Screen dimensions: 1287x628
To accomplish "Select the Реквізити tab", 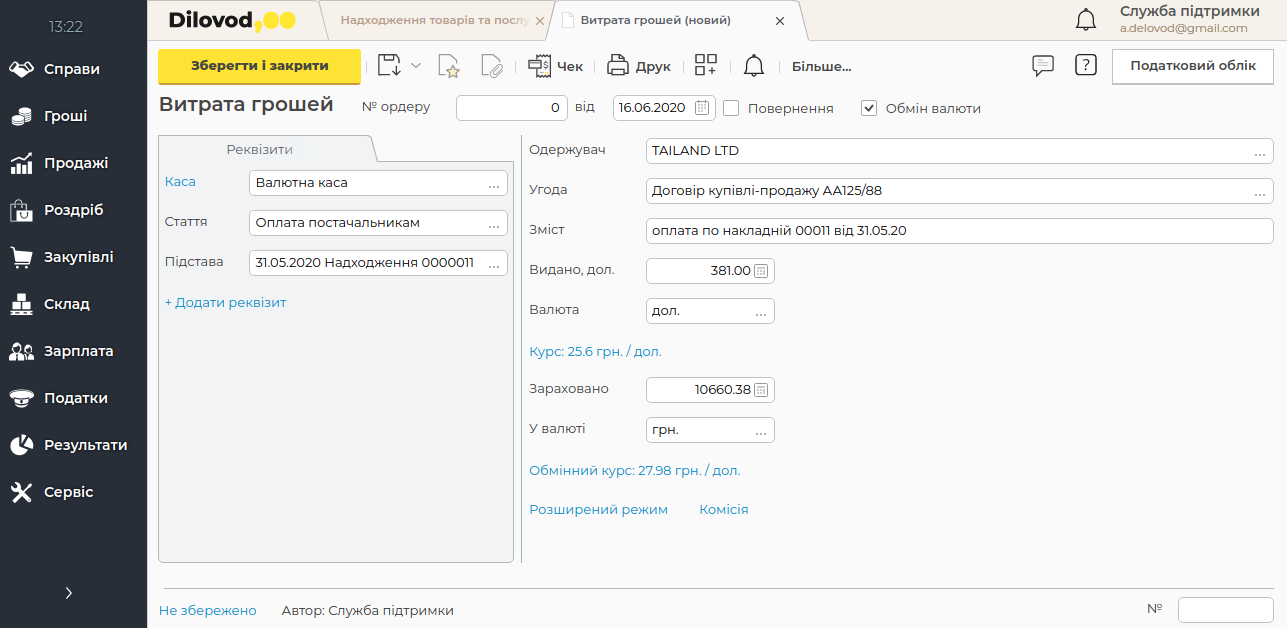I will point(259,149).
